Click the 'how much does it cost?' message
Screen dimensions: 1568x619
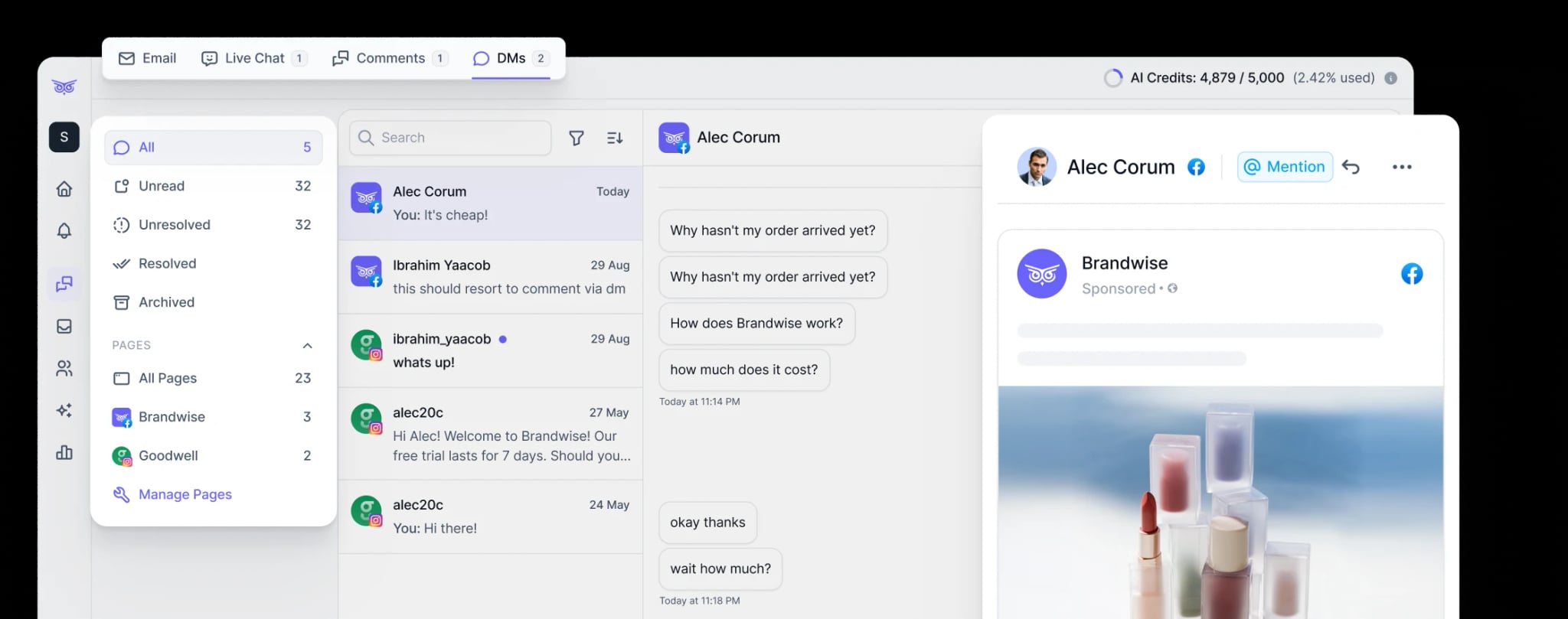744,370
